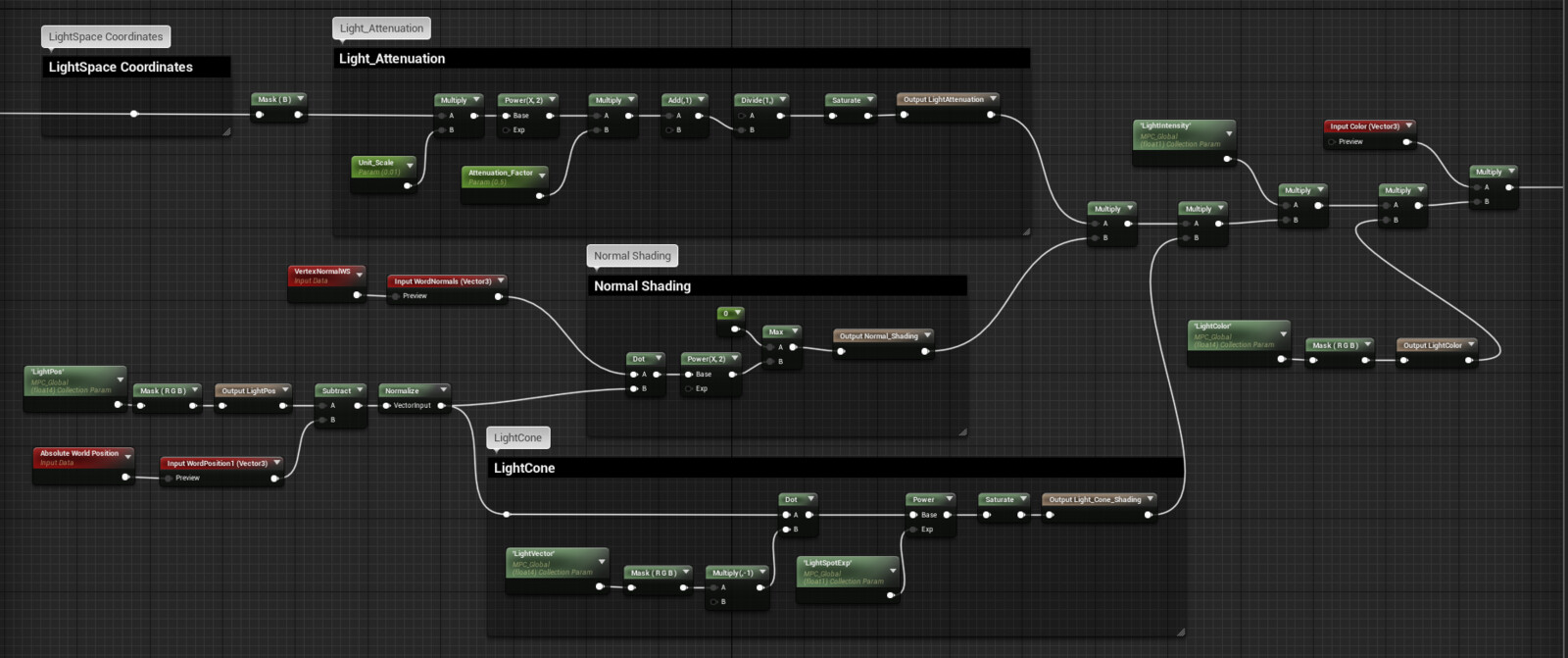The height and width of the screenshot is (658, 1568).
Task: Click the output pin of Attenuation_Factor
Action: [539, 195]
